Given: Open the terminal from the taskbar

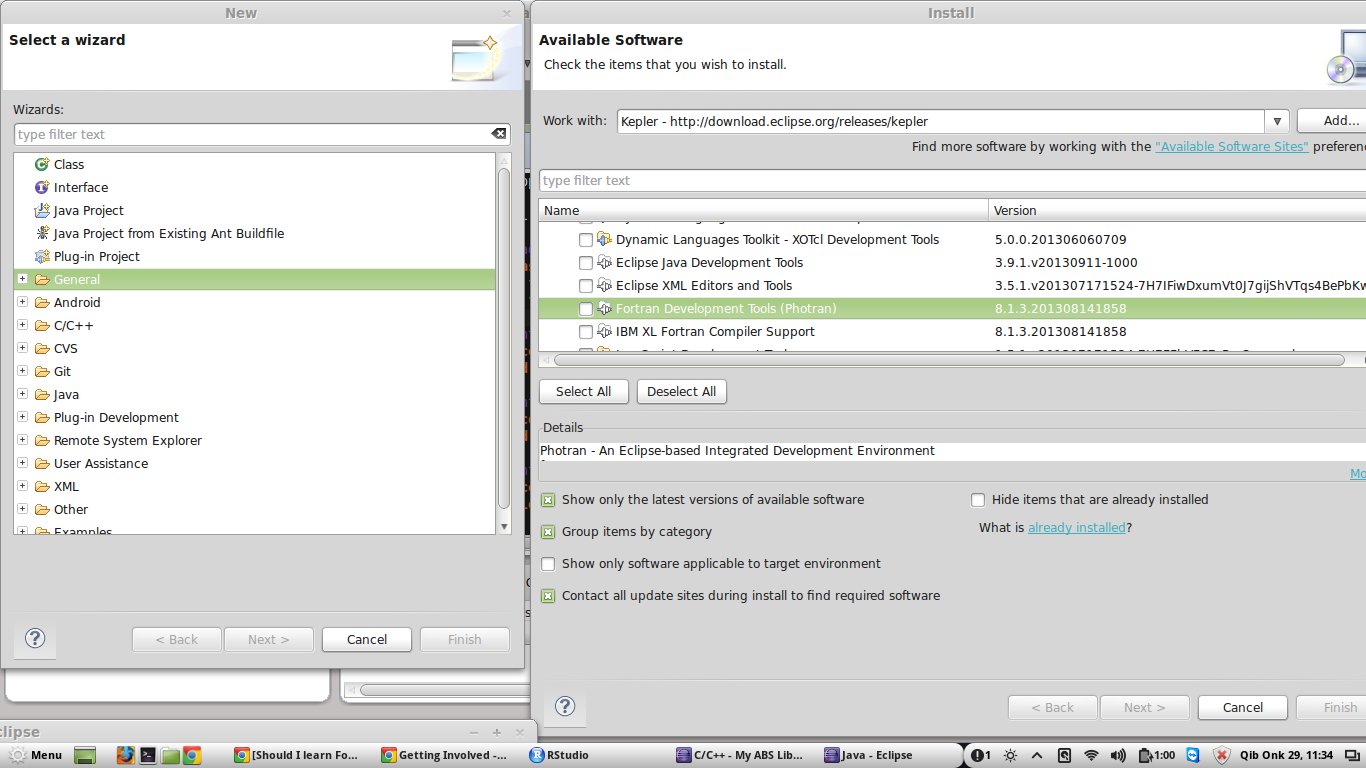Looking at the screenshot, I should pos(147,755).
